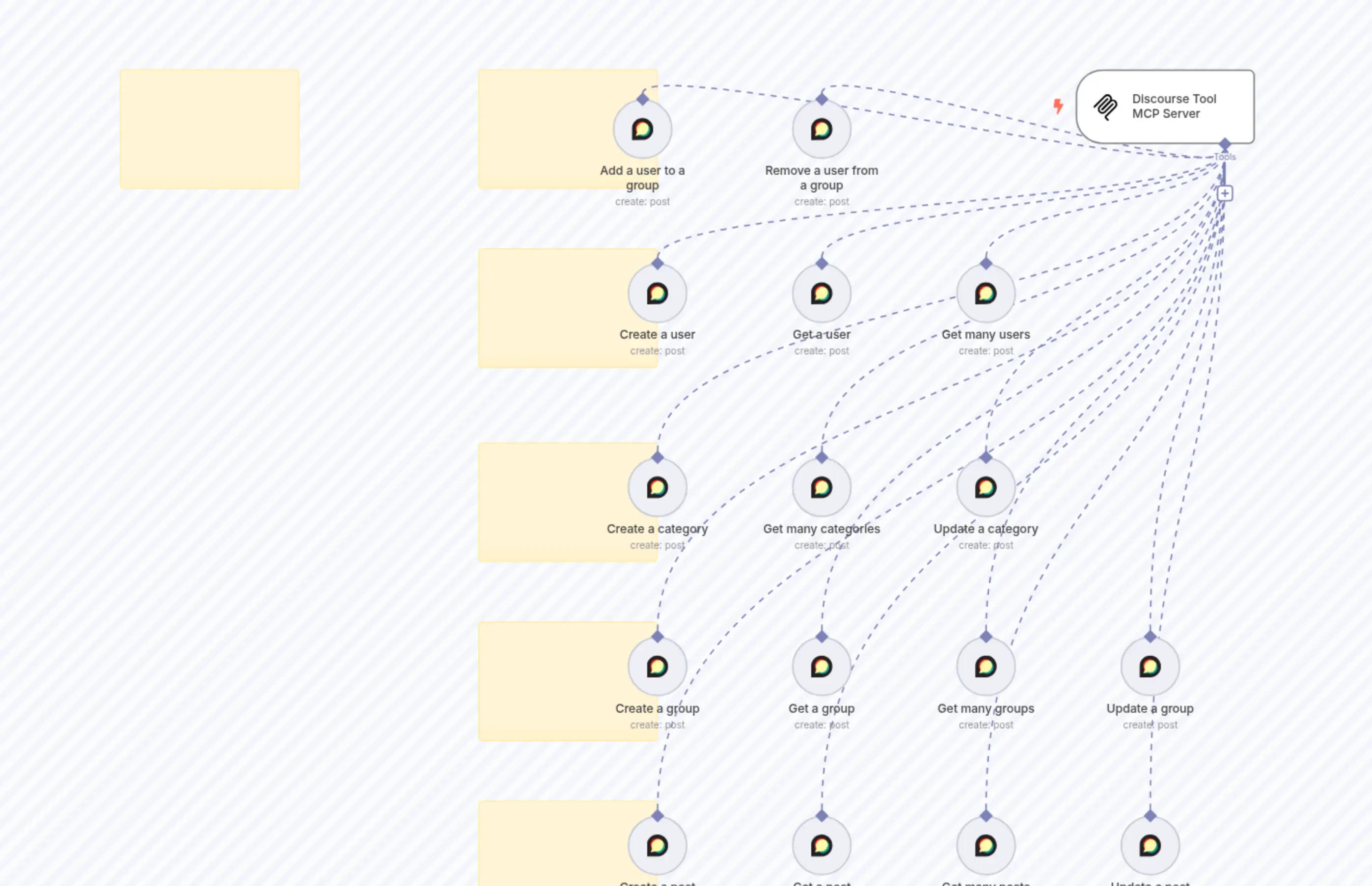Open the Get many groups node

click(x=985, y=666)
